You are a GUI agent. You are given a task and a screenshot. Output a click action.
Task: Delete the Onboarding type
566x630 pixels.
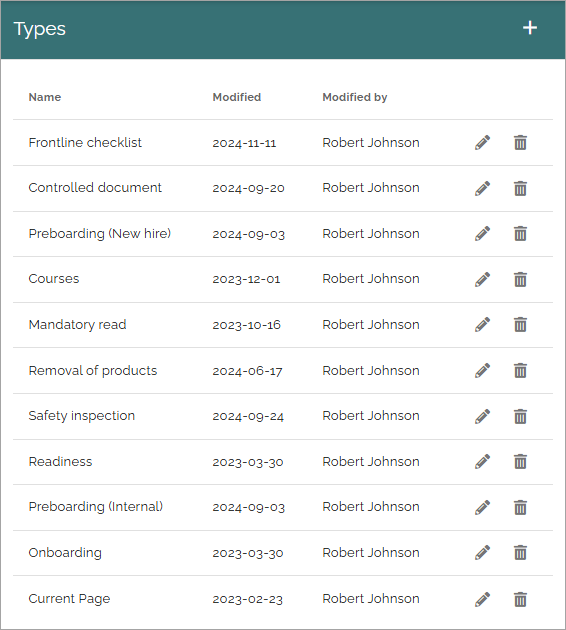[520, 553]
